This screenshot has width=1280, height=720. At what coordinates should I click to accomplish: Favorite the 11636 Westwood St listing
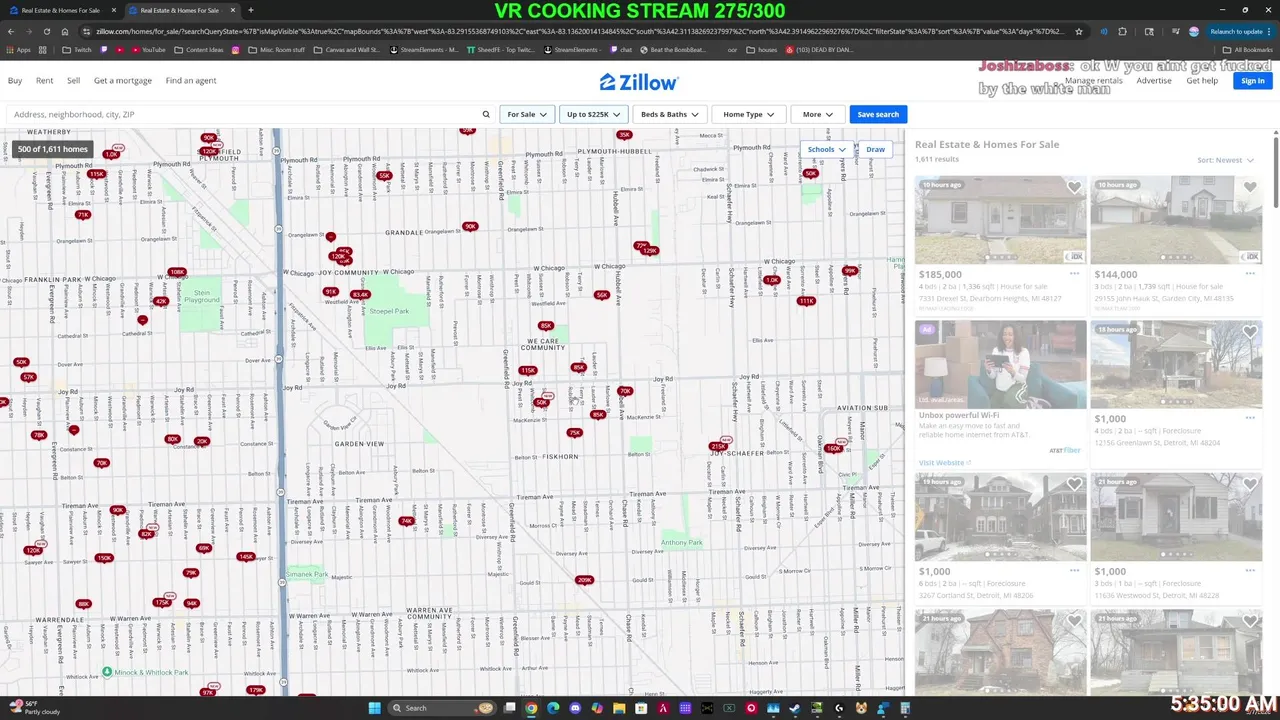1250,484
